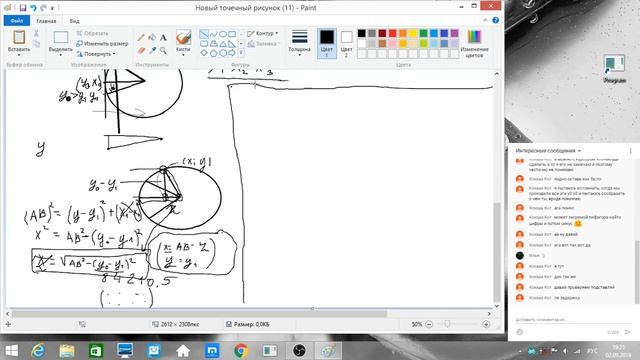This screenshot has width=640, height=360.
Task: Switch to the Вид ribbon tab
Action: [x=74, y=21]
